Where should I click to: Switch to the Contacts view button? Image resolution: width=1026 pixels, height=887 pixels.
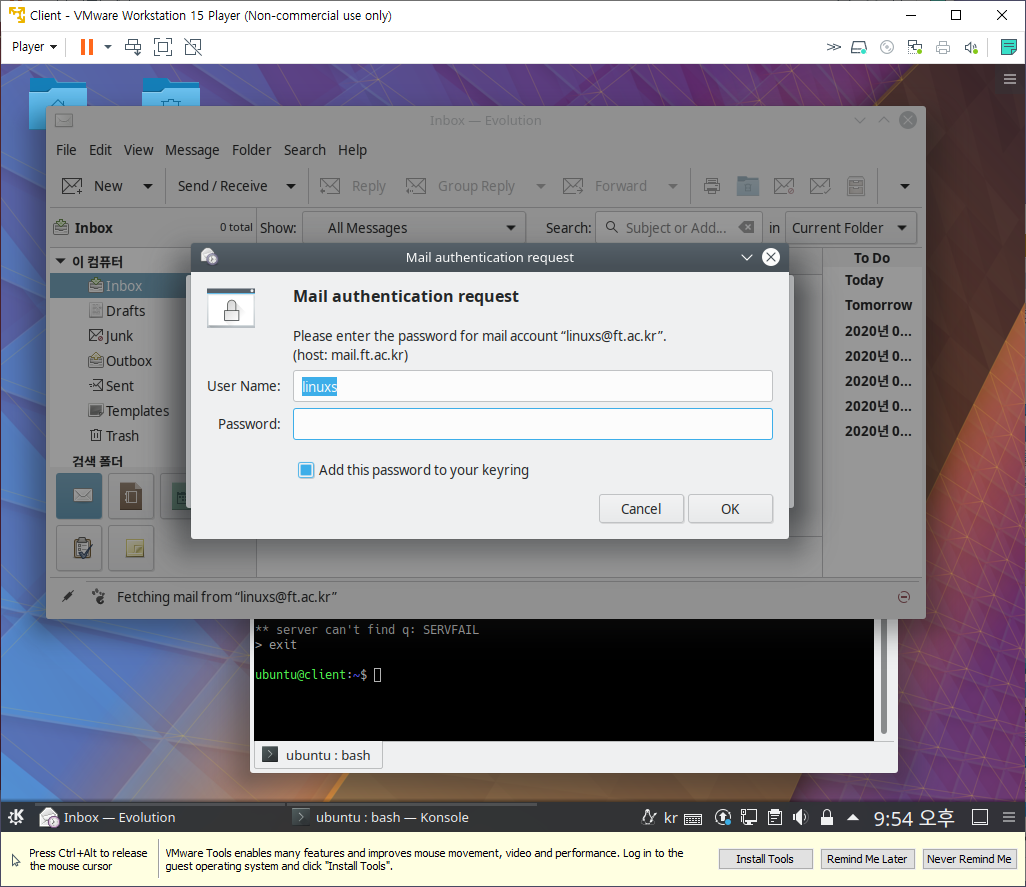pos(131,496)
